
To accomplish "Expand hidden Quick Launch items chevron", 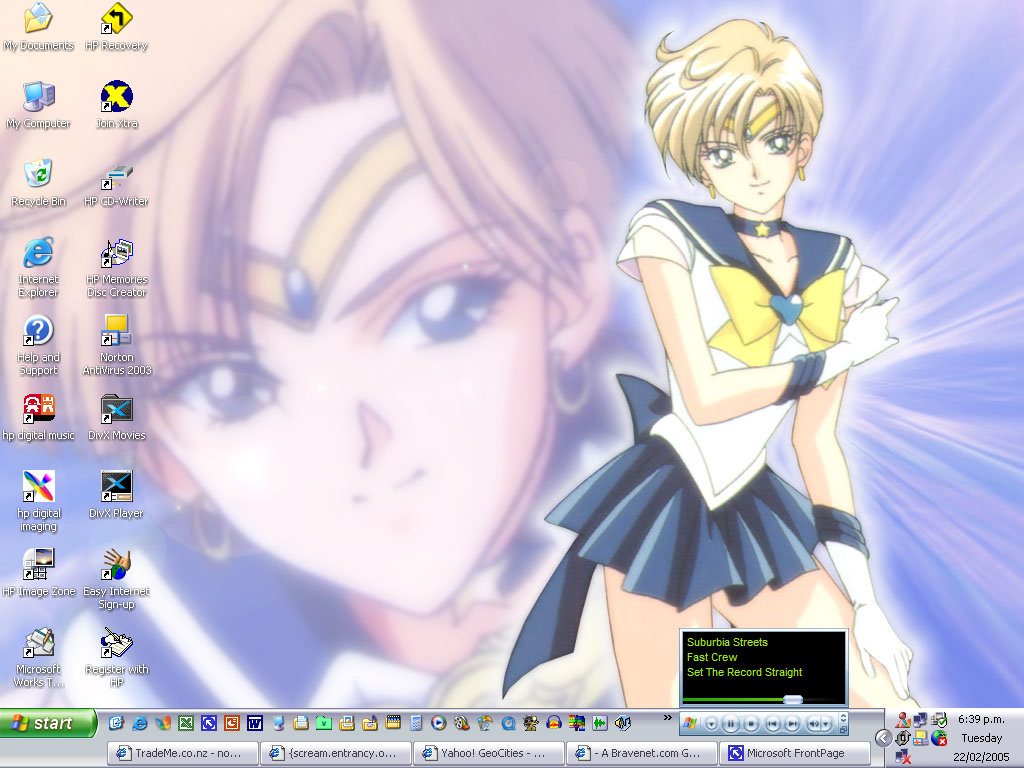I will (x=667, y=718).
